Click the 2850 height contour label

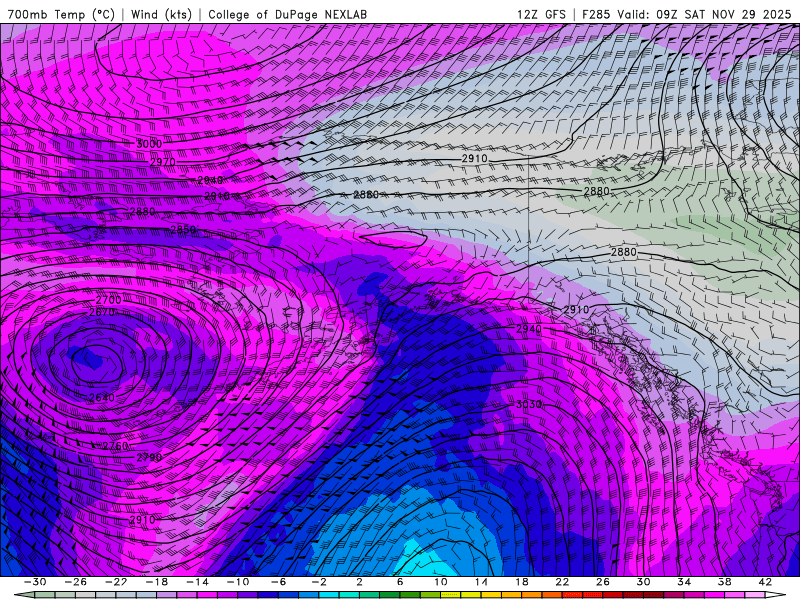[183, 230]
